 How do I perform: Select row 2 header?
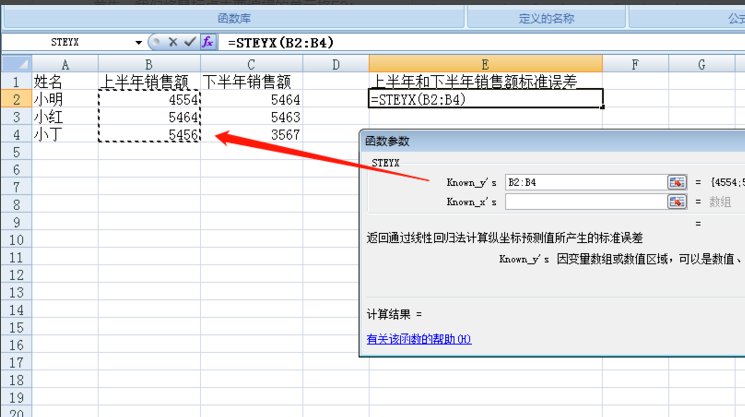pyautogui.click(x=17, y=100)
